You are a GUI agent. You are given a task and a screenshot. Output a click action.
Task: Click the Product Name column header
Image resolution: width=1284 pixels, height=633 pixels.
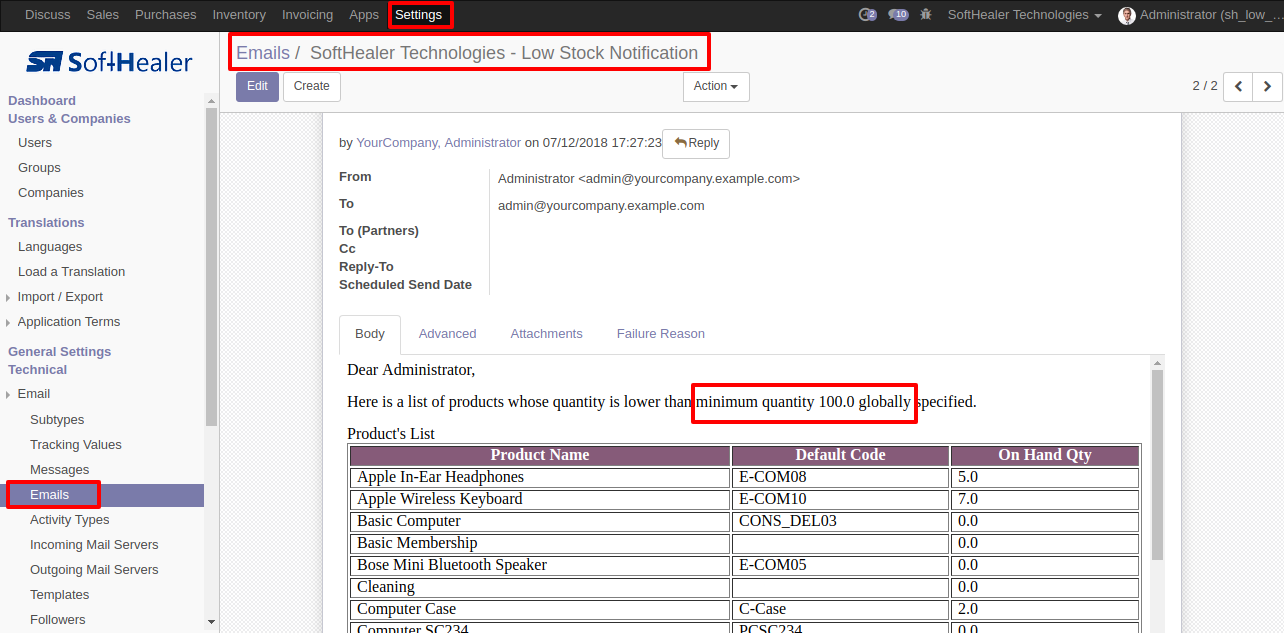[x=540, y=455]
